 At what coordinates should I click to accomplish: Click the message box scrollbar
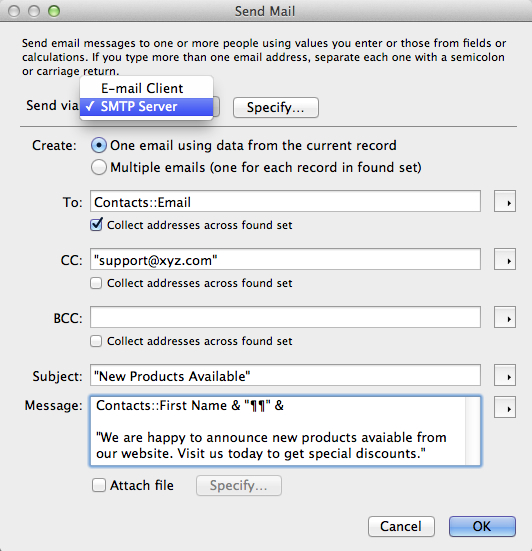tap(472, 431)
